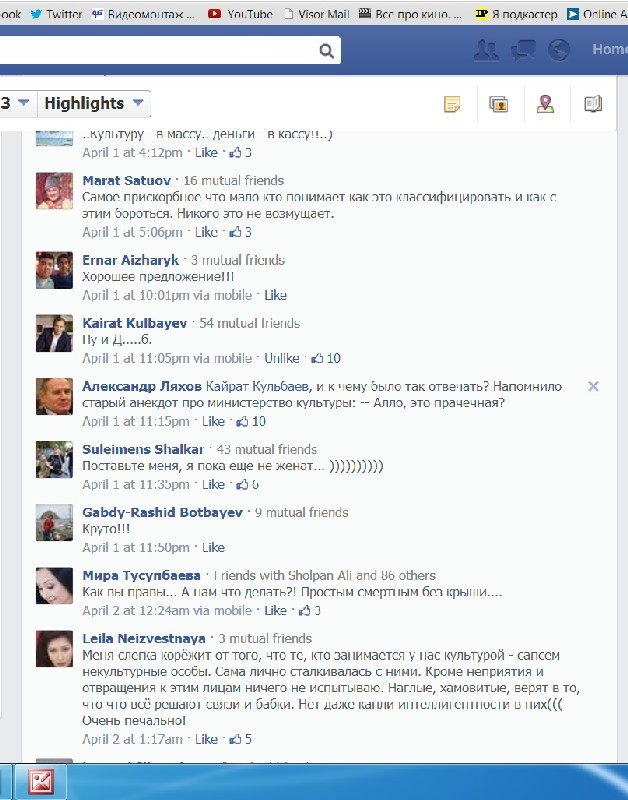The height and width of the screenshot is (800, 628).
Task: Click the status note icon
Action: coord(452,104)
